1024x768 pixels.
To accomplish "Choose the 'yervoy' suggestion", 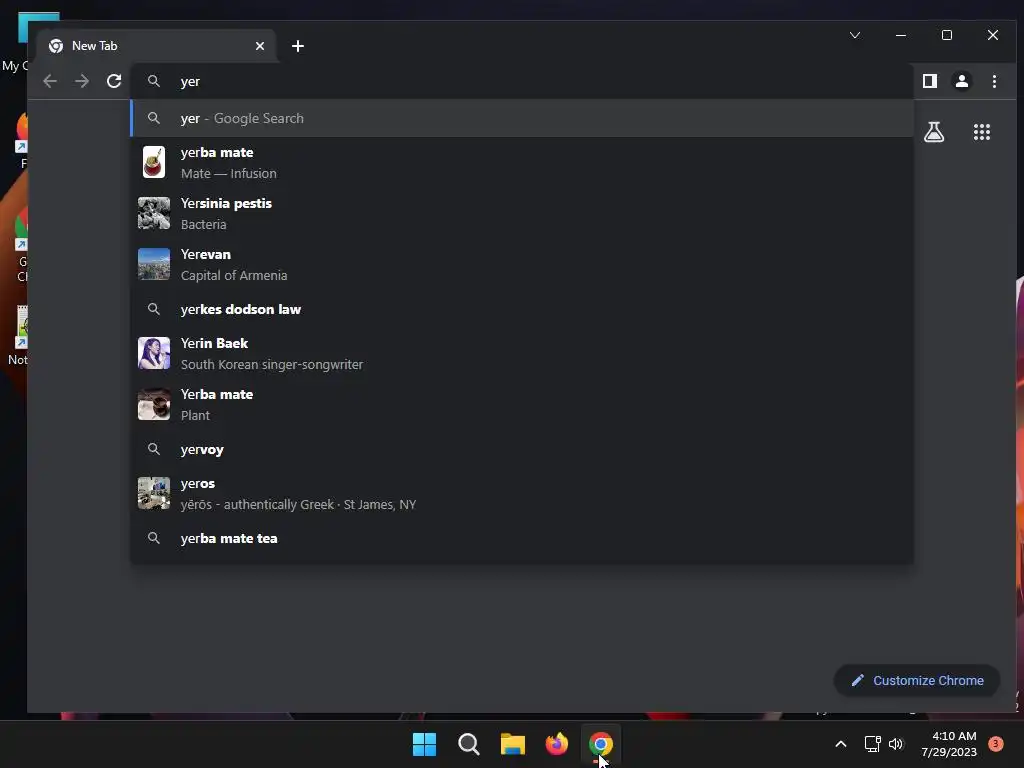I will click(522, 449).
